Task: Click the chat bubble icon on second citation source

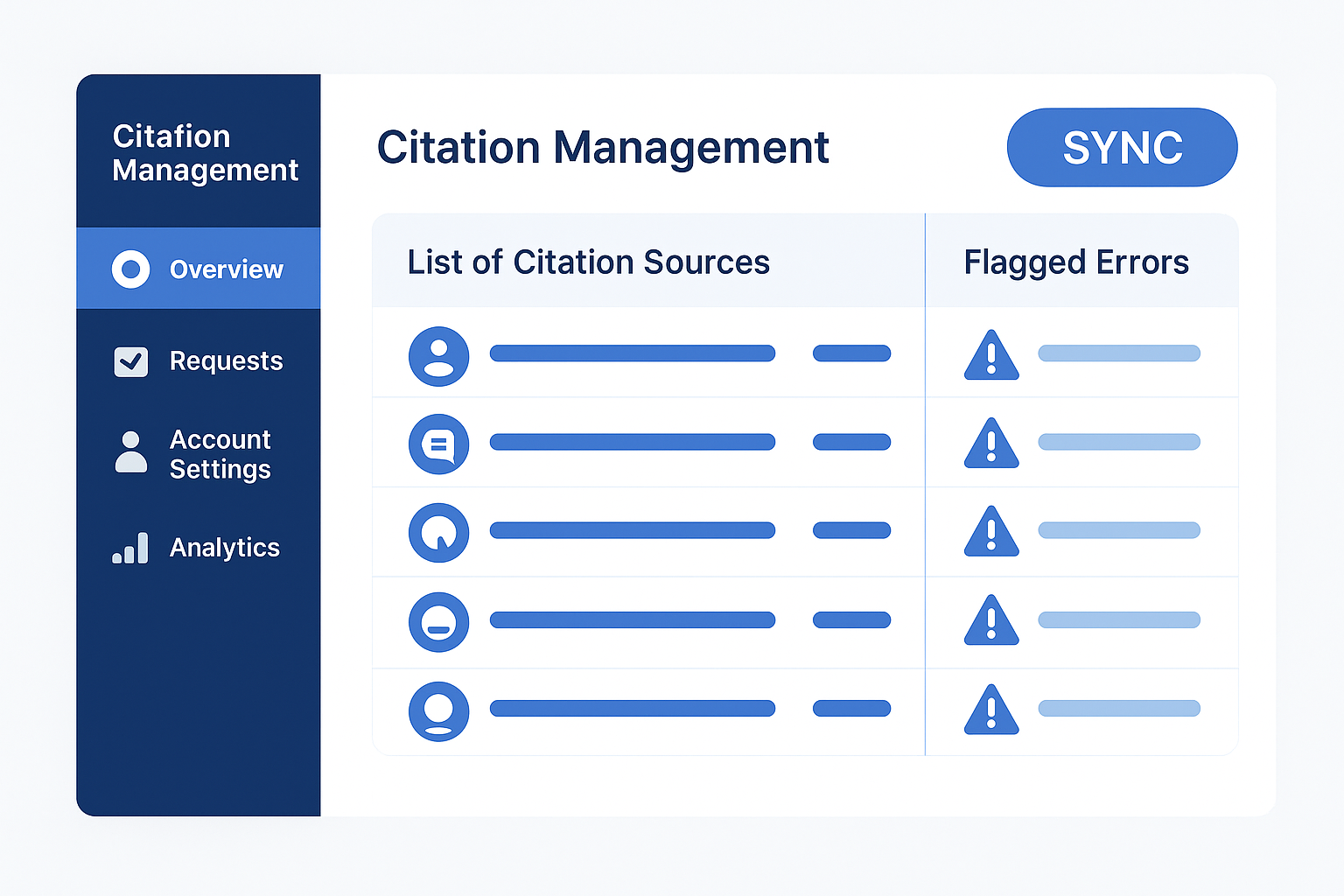Action: 438,444
